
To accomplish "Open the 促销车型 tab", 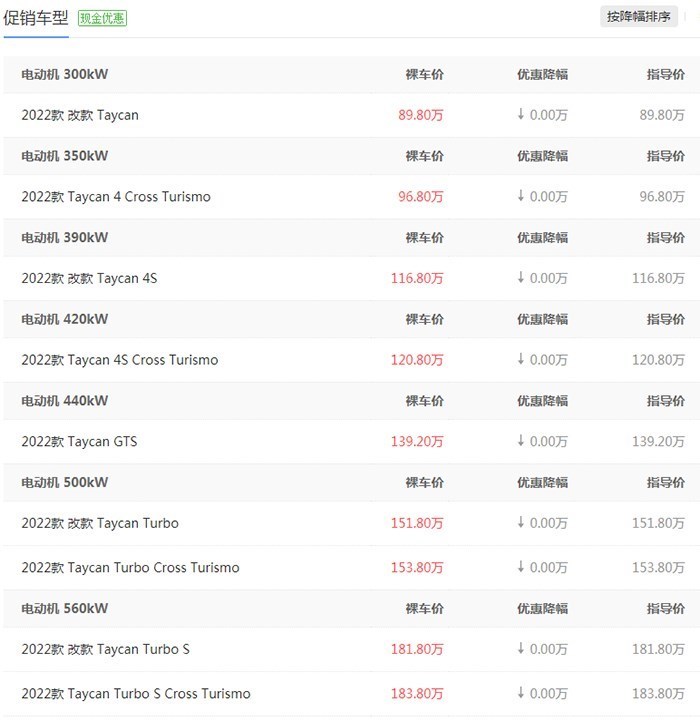I will [x=35, y=18].
